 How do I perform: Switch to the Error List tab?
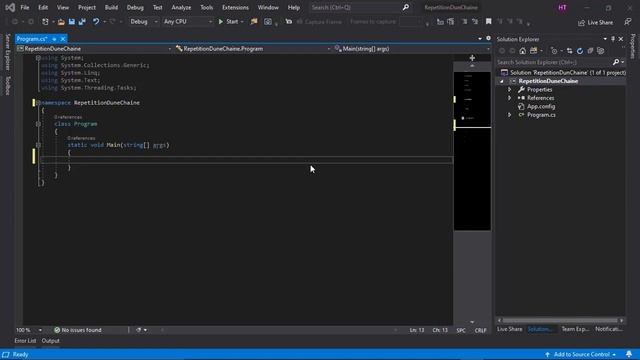pyautogui.click(x=25, y=341)
